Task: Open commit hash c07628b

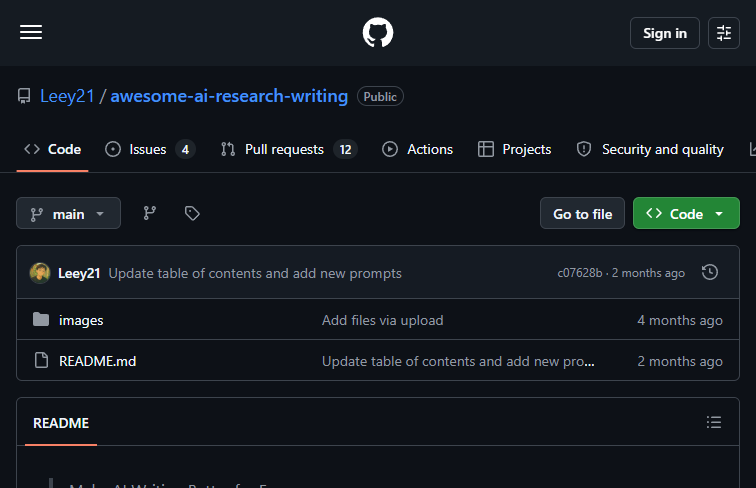Action: pyautogui.click(x=580, y=273)
